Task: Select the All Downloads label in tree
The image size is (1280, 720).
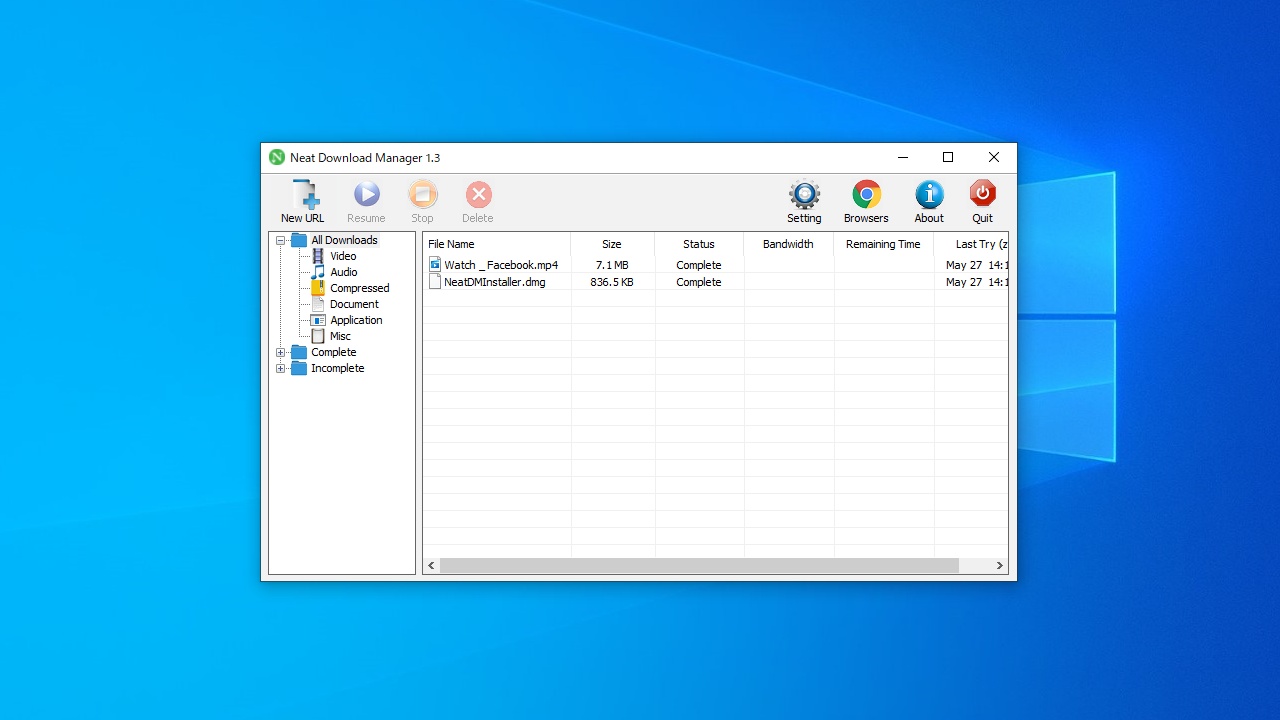Action: [x=344, y=240]
